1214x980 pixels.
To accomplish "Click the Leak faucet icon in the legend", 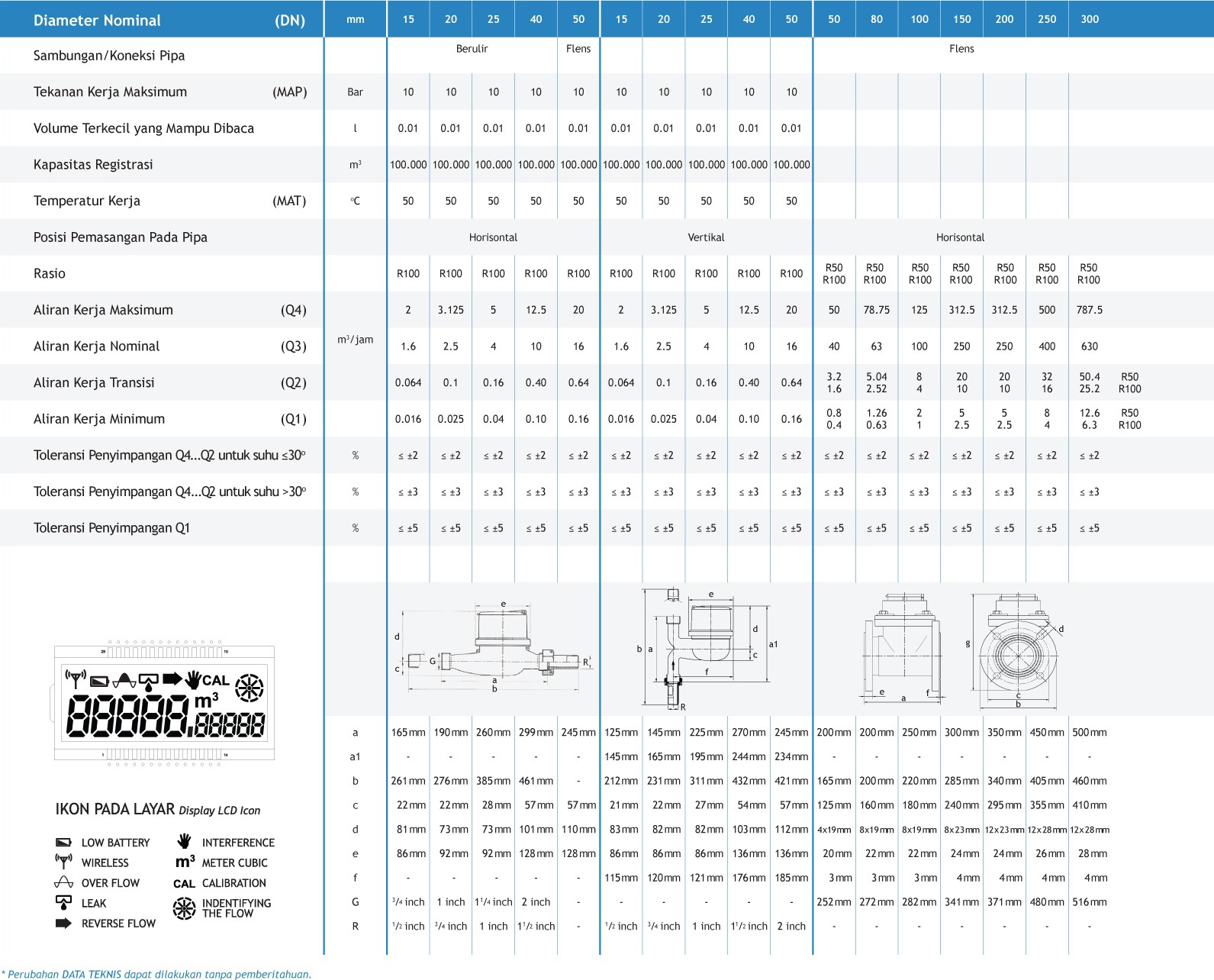I will tap(63, 903).
